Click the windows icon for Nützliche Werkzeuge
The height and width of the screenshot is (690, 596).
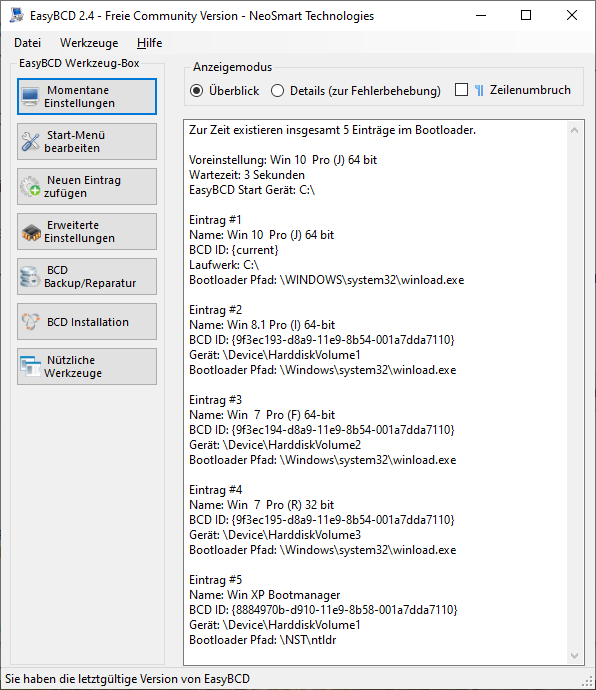coord(30,367)
